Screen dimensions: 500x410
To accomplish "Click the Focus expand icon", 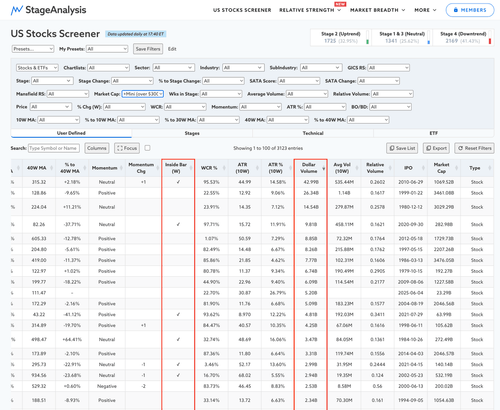I will (x=120, y=148).
